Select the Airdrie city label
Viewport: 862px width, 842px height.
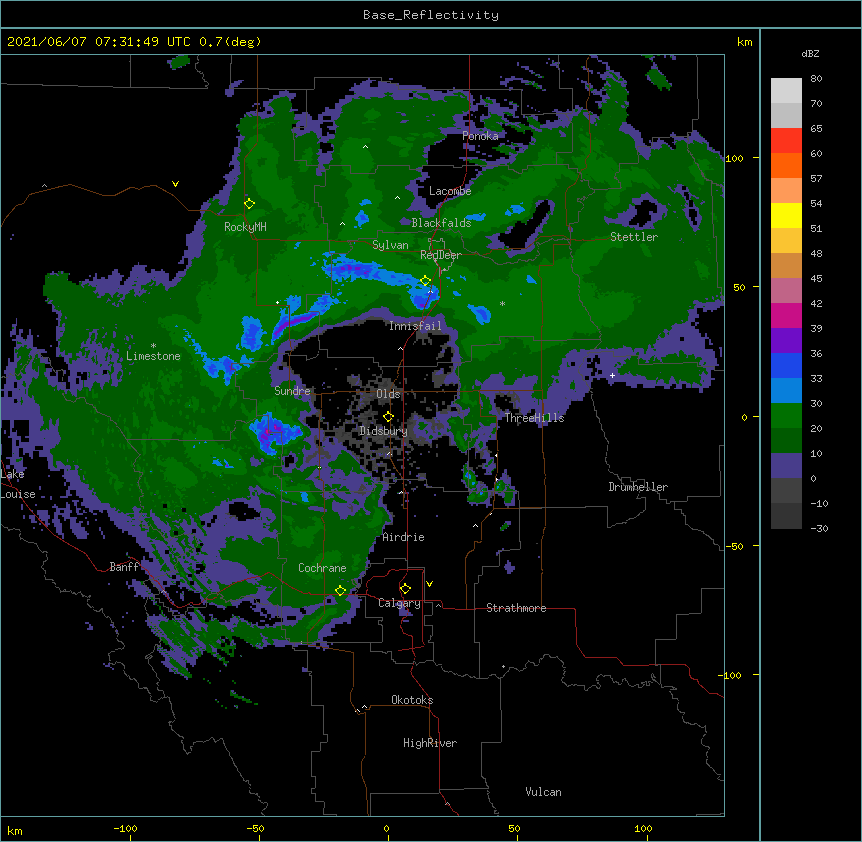[x=404, y=537]
